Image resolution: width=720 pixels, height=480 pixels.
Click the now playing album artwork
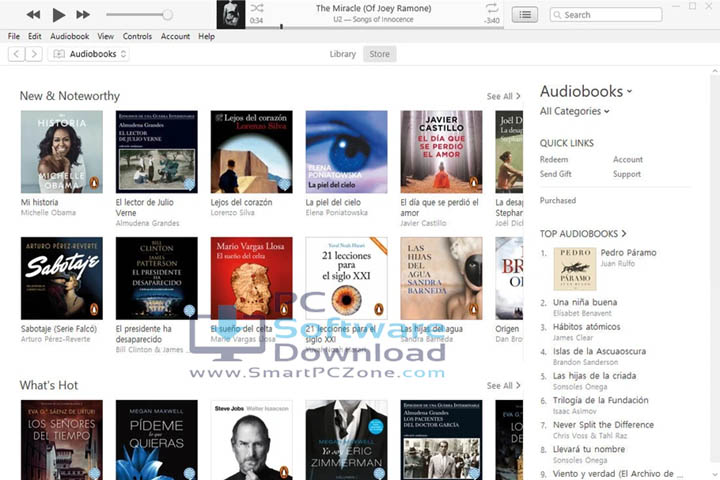pos(231,14)
